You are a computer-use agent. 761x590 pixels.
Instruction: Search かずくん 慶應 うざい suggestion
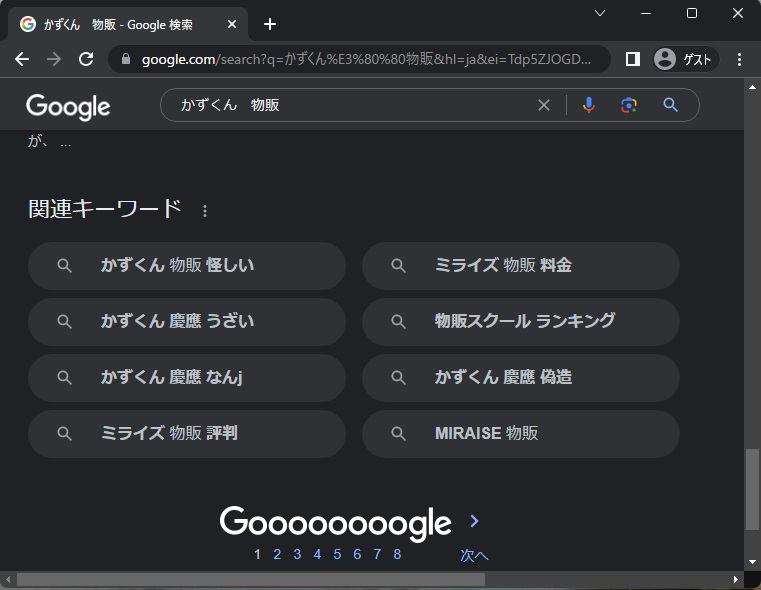(x=187, y=321)
